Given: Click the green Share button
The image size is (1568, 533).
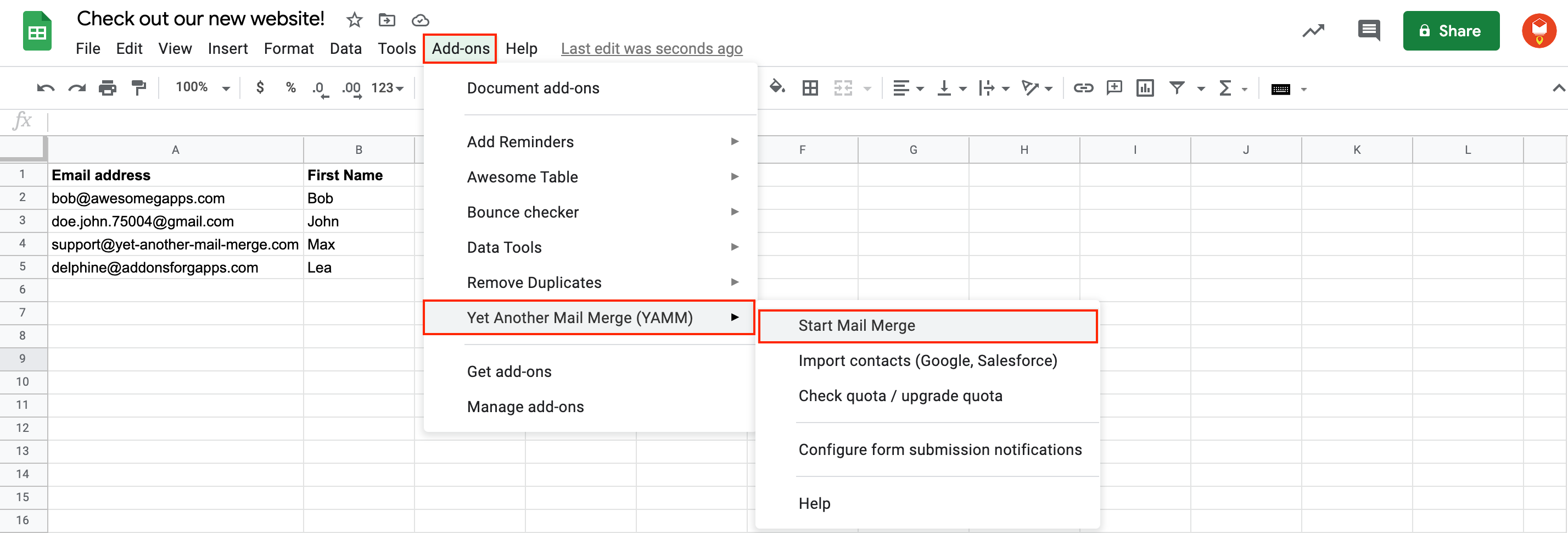Looking at the screenshot, I should tap(1451, 31).
